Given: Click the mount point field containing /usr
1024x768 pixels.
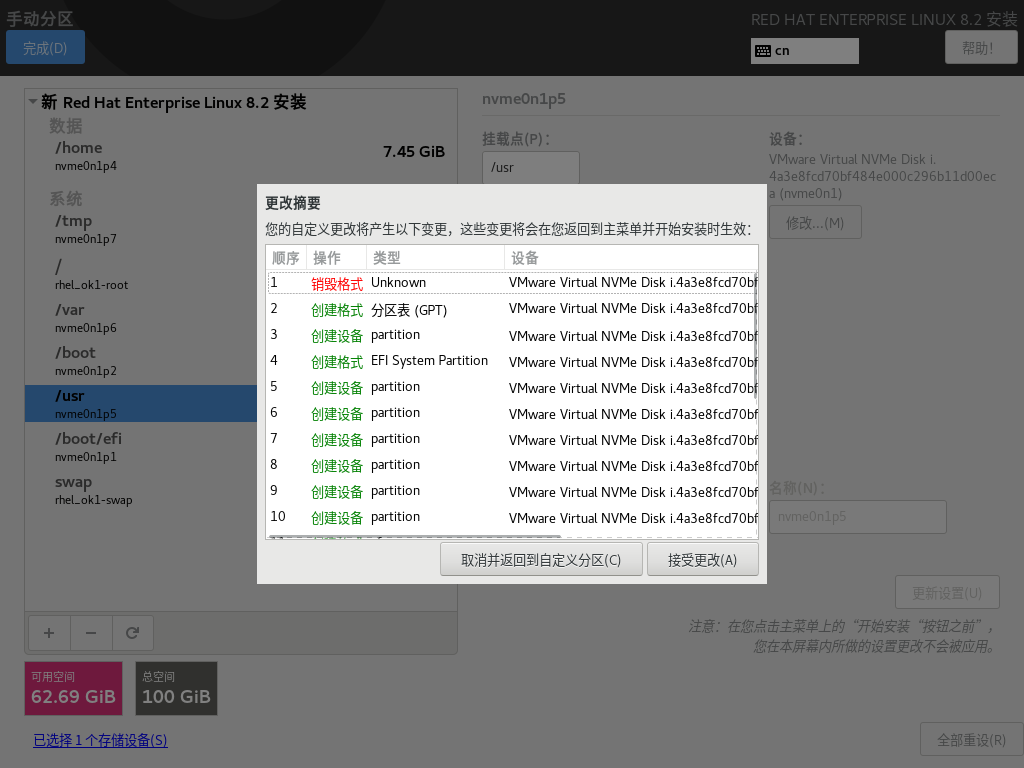Looking at the screenshot, I should coord(530,168).
